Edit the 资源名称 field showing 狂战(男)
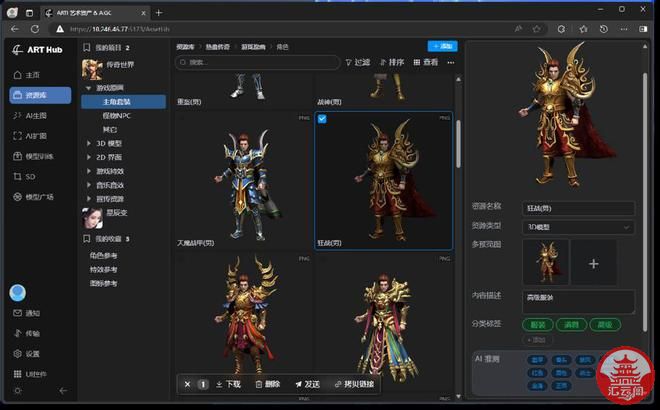This screenshot has width=660, height=410. pyautogui.click(x=578, y=208)
